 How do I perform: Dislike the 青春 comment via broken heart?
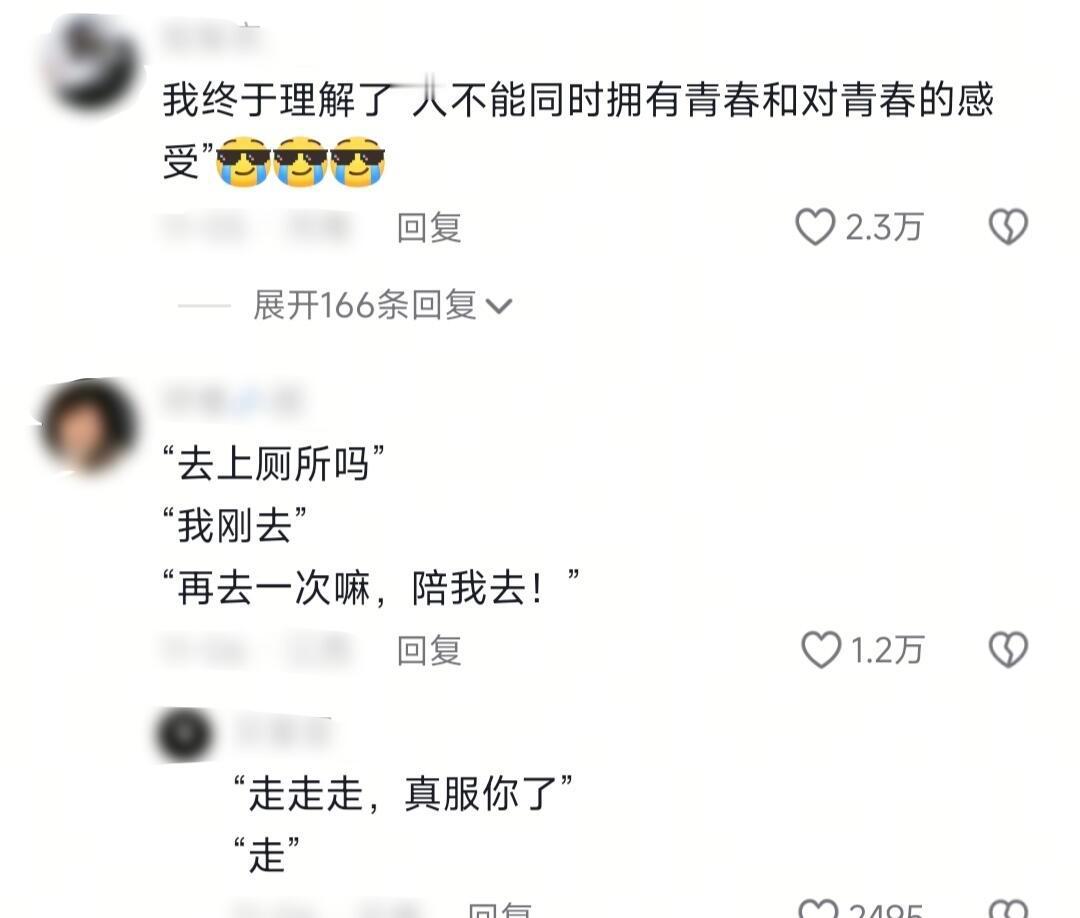click(1008, 227)
